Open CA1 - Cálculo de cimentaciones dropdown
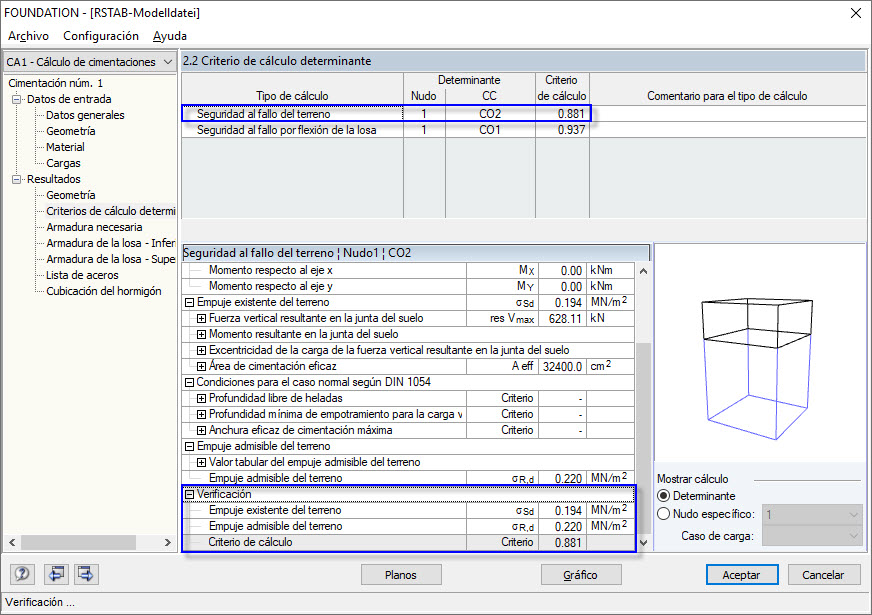The width and height of the screenshot is (872, 615). pyautogui.click(x=90, y=62)
